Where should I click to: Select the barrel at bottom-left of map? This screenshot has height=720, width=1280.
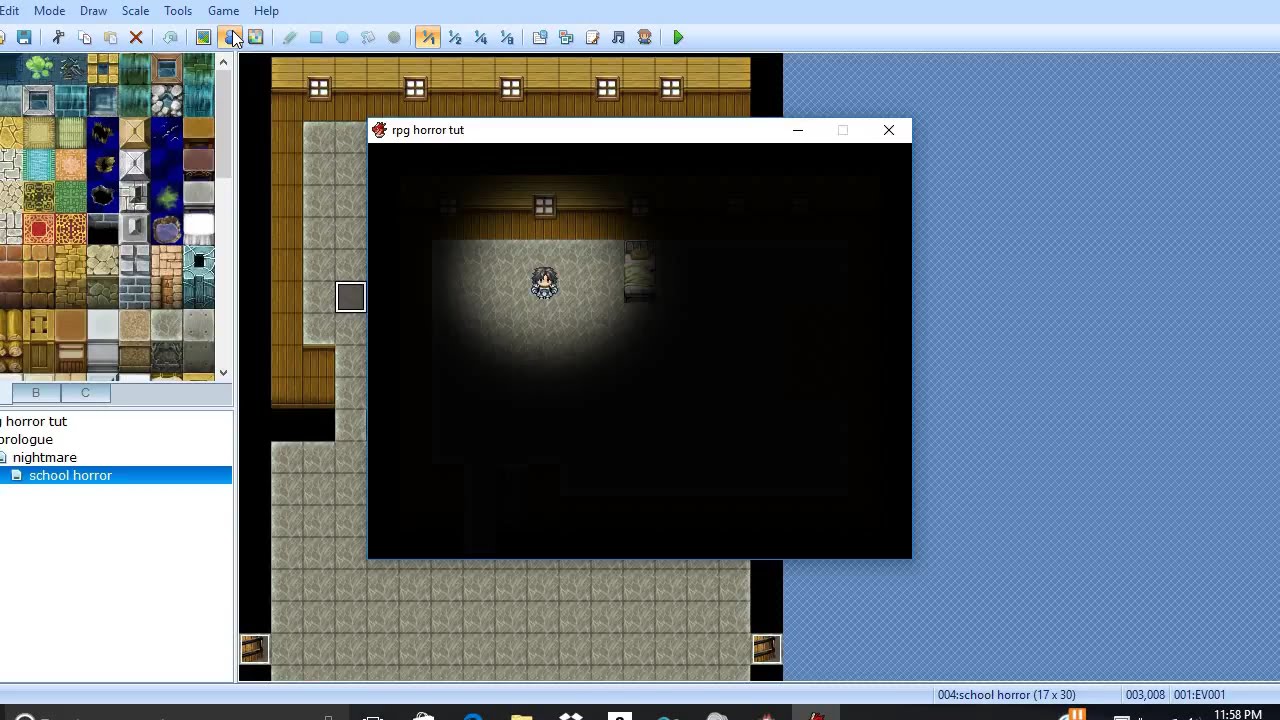(x=254, y=649)
